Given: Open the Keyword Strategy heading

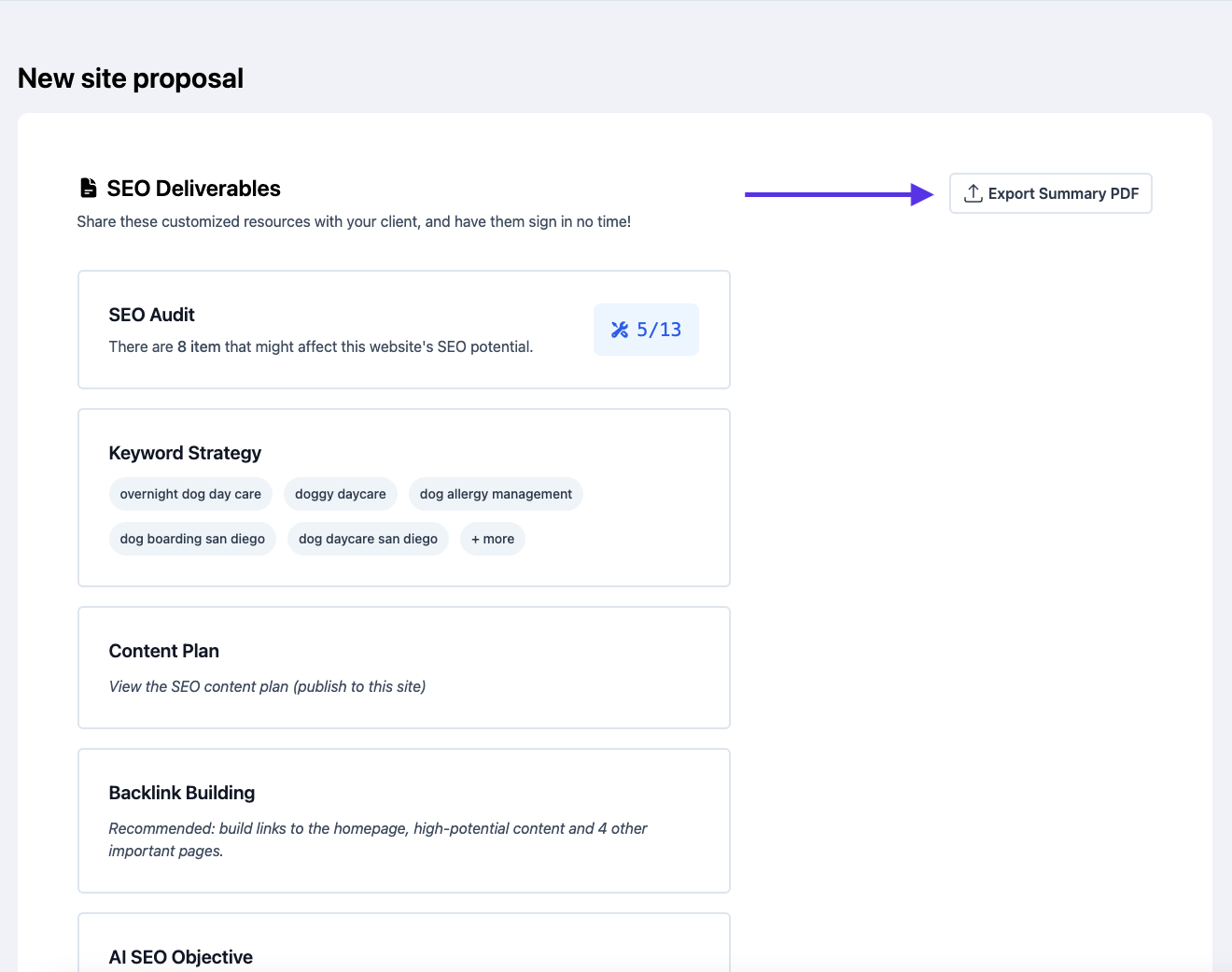Looking at the screenshot, I should pyautogui.click(x=185, y=453).
